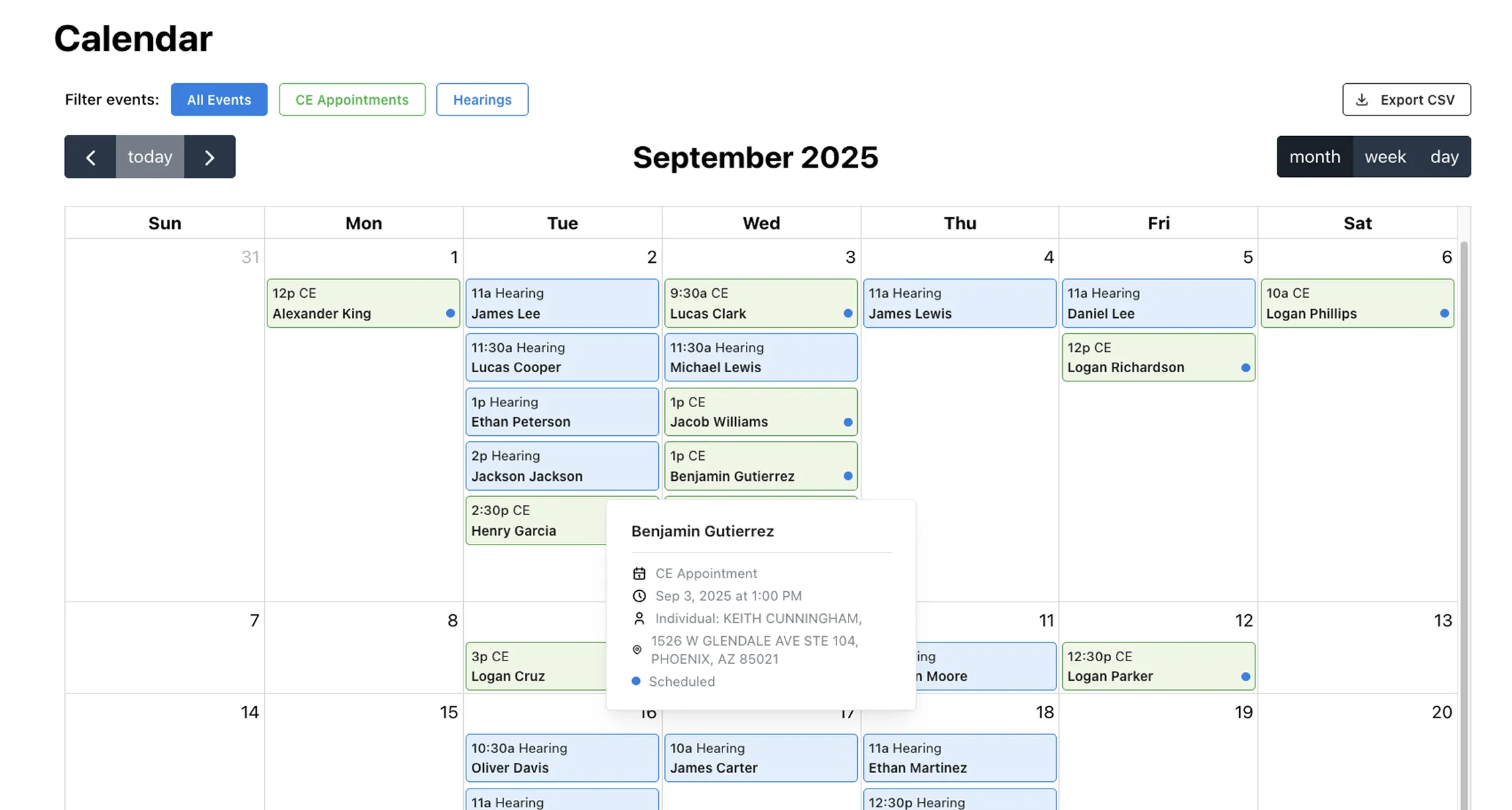Screen dimensions: 1512x810
Task: Click the today button
Action: (x=149, y=156)
